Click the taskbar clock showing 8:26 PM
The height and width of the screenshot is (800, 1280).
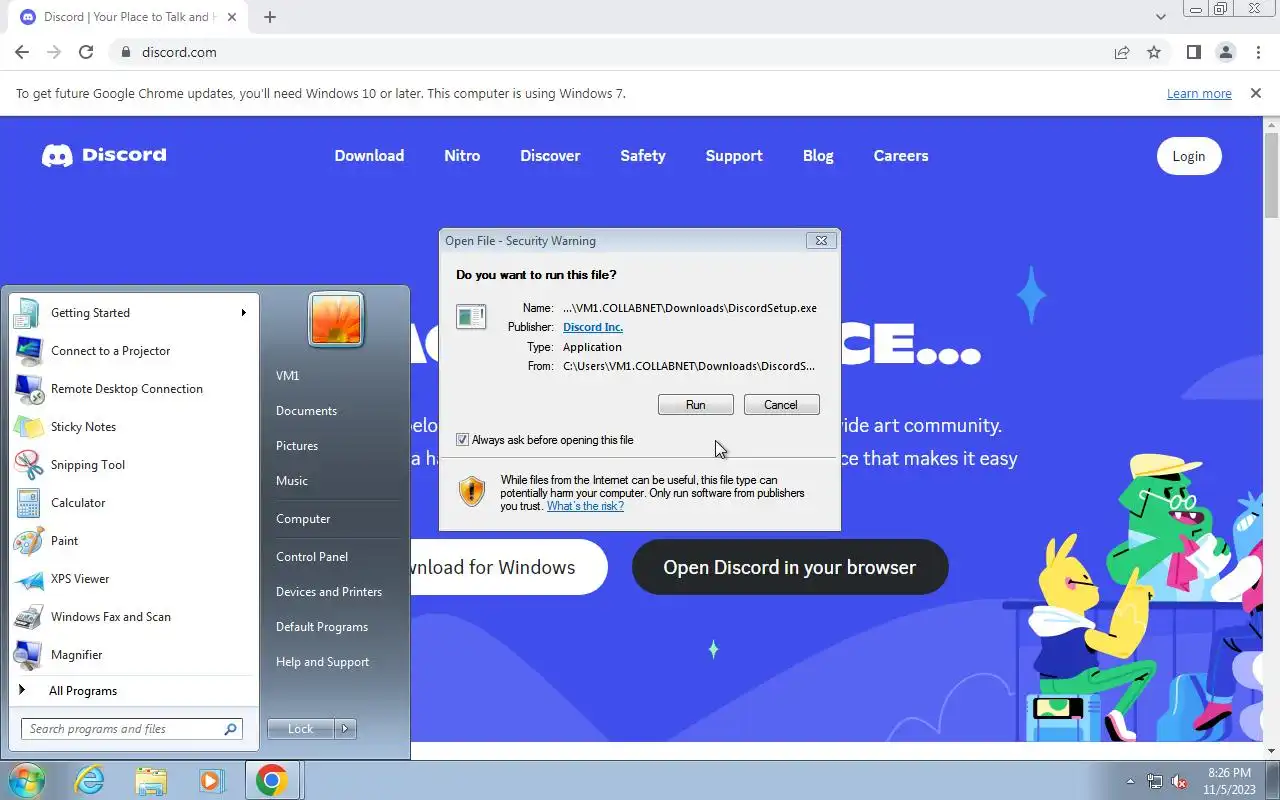pyautogui.click(x=1229, y=781)
